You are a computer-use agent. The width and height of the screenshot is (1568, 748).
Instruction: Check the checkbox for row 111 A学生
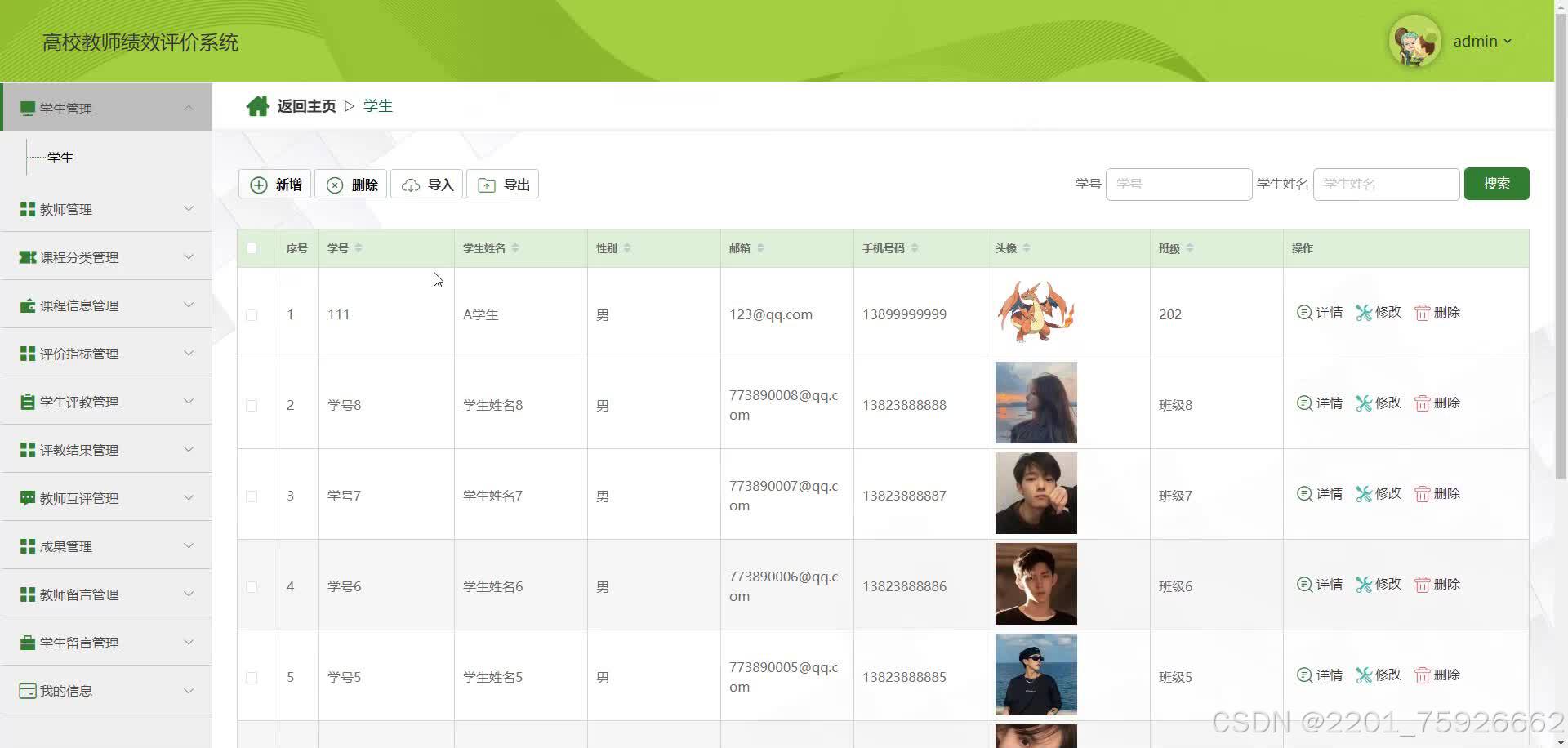pyautogui.click(x=252, y=315)
